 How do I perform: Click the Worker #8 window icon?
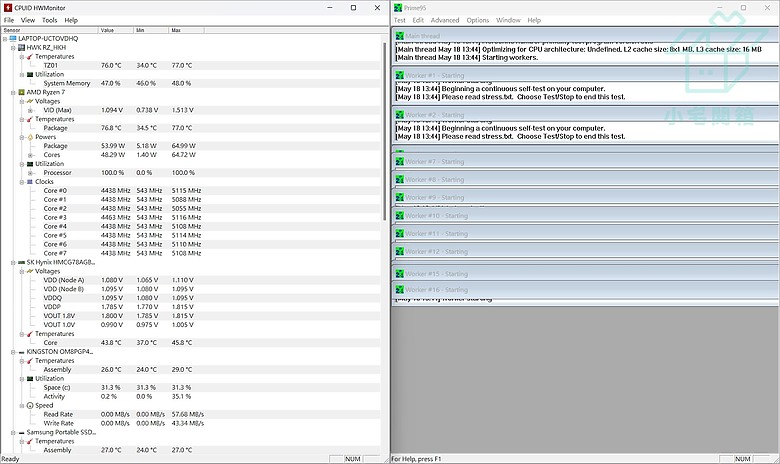point(399,180)
